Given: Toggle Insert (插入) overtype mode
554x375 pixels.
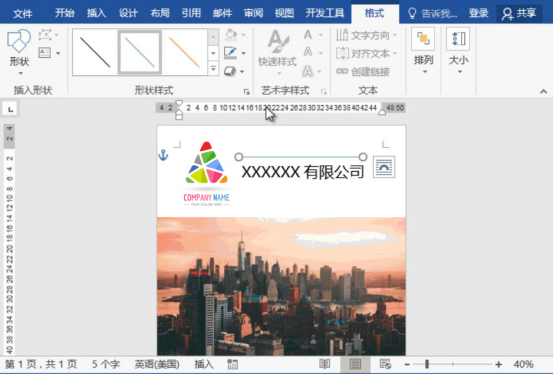Looking at the screenshot, I should (x=204, y=364).
